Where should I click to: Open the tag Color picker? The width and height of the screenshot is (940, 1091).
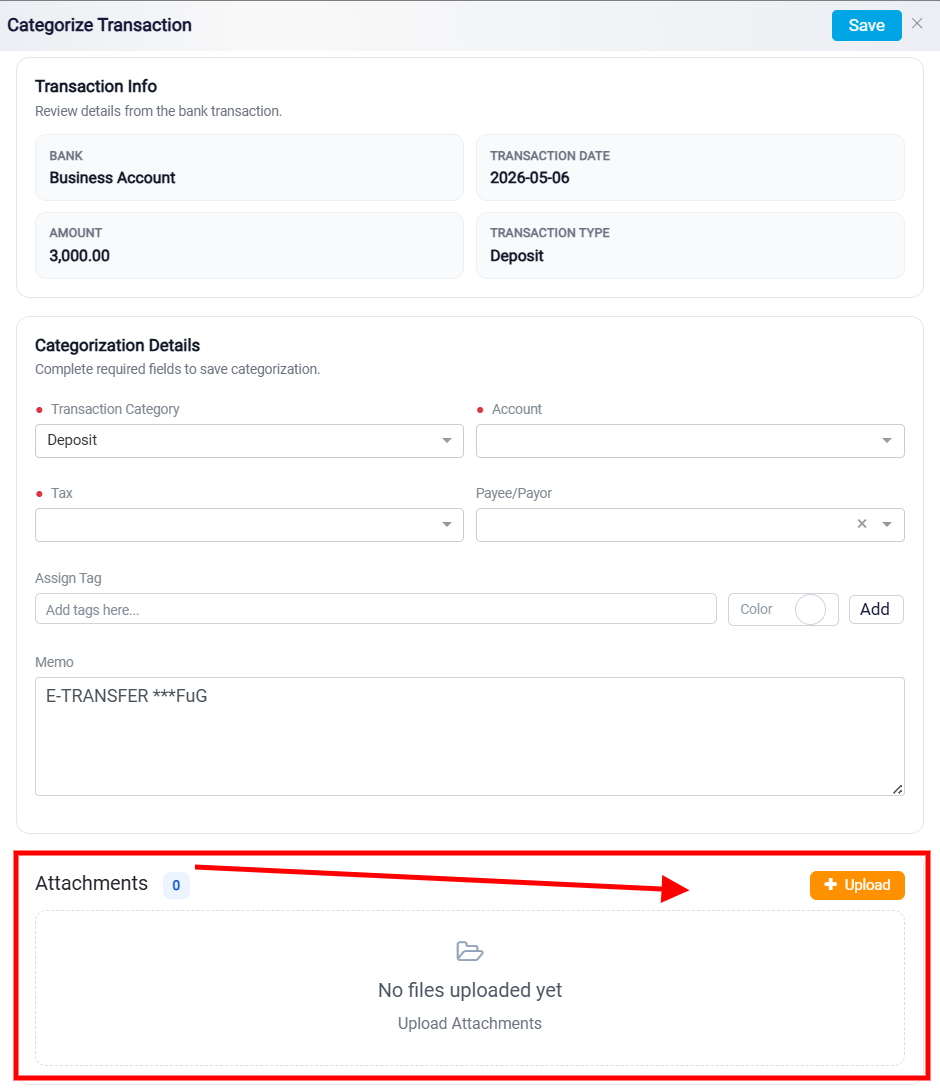tap(783, 610)
